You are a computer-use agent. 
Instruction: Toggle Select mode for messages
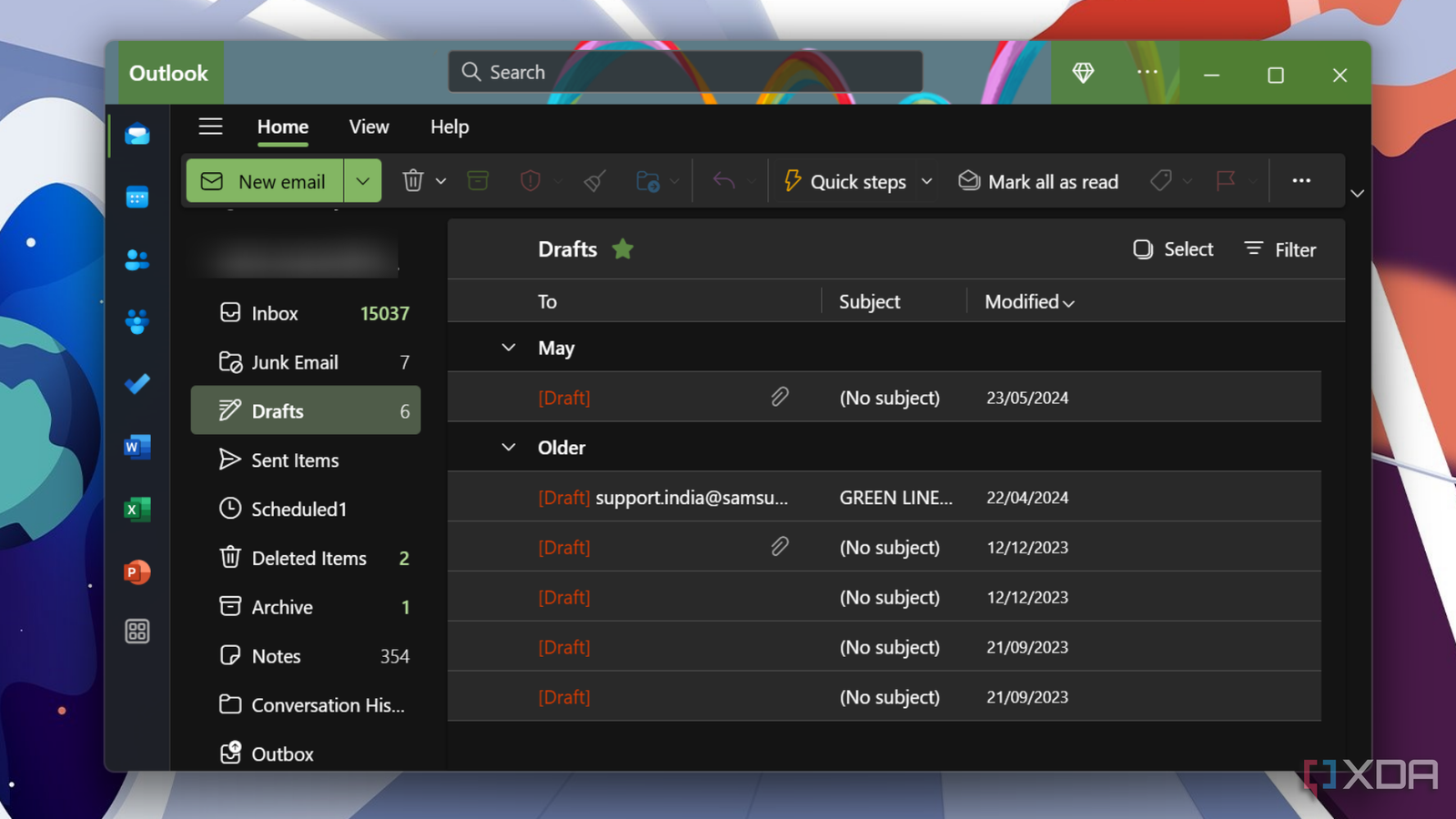coord(1173,249)
